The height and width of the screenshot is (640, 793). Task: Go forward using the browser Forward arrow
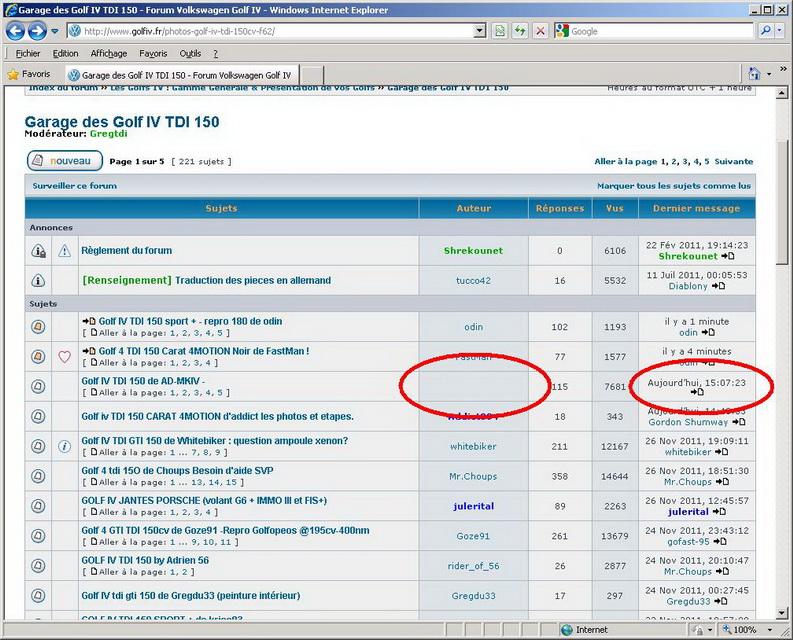coord(37,31)
